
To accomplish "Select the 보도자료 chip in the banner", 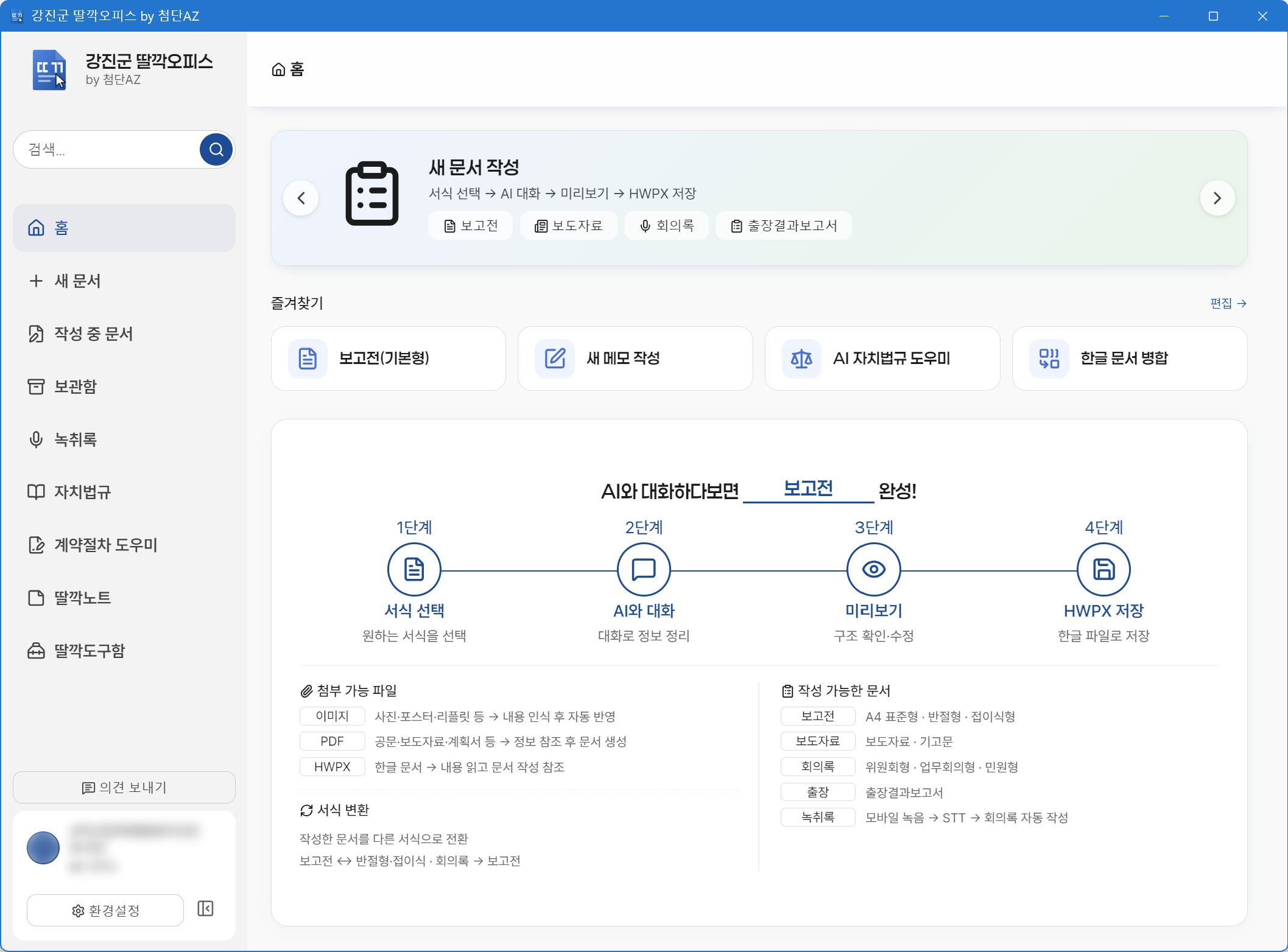I will coord(569,226).
